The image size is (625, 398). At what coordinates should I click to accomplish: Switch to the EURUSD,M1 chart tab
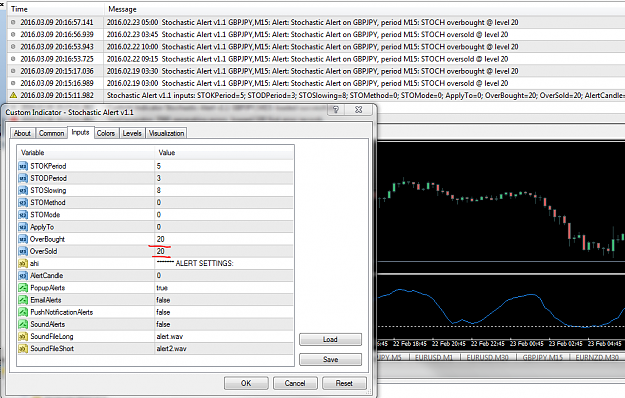click(x=434, y=357)
